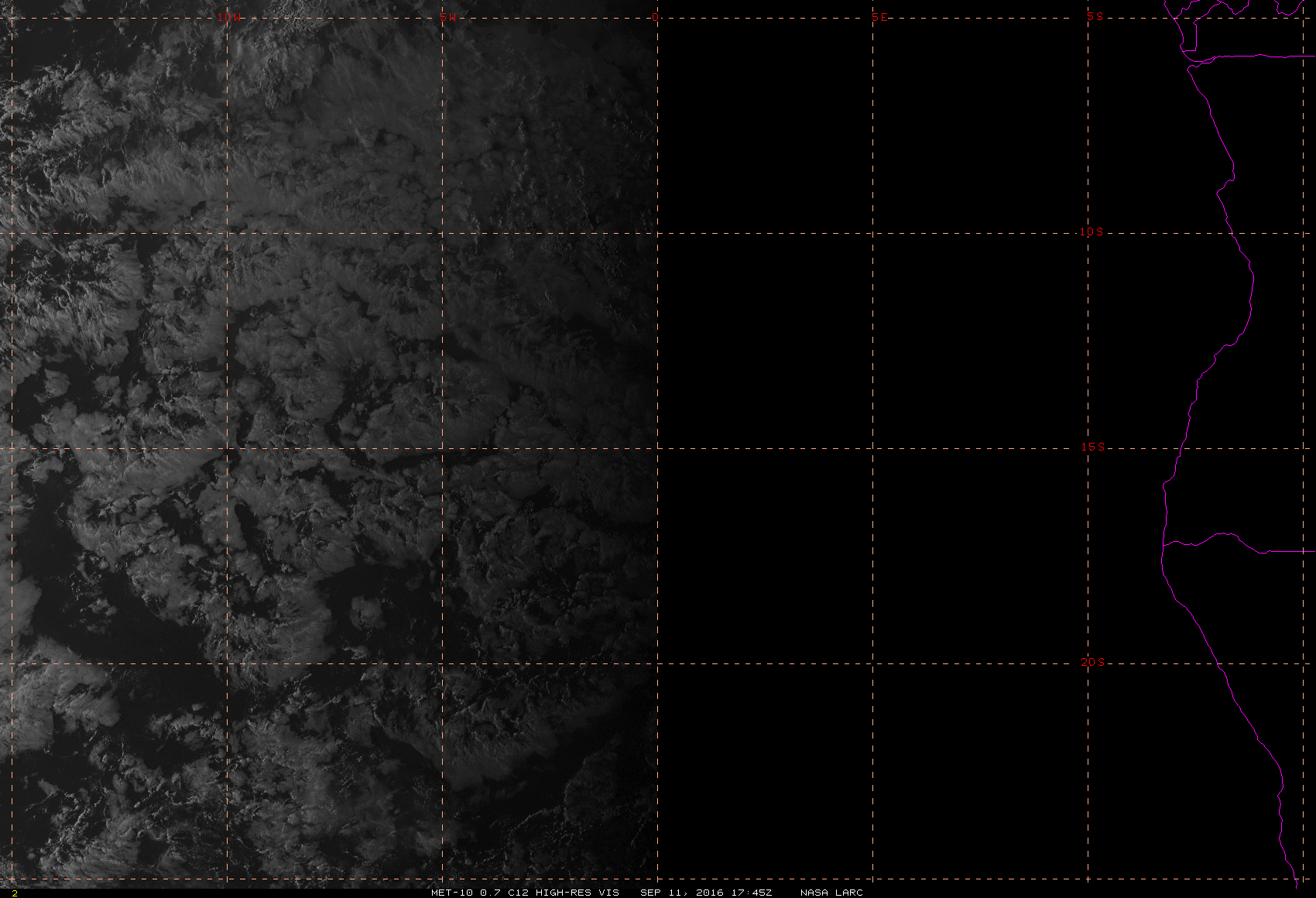Click the 5E longitude label
The height and width of the screenshot is (898, 1316).
pos(879,17)
